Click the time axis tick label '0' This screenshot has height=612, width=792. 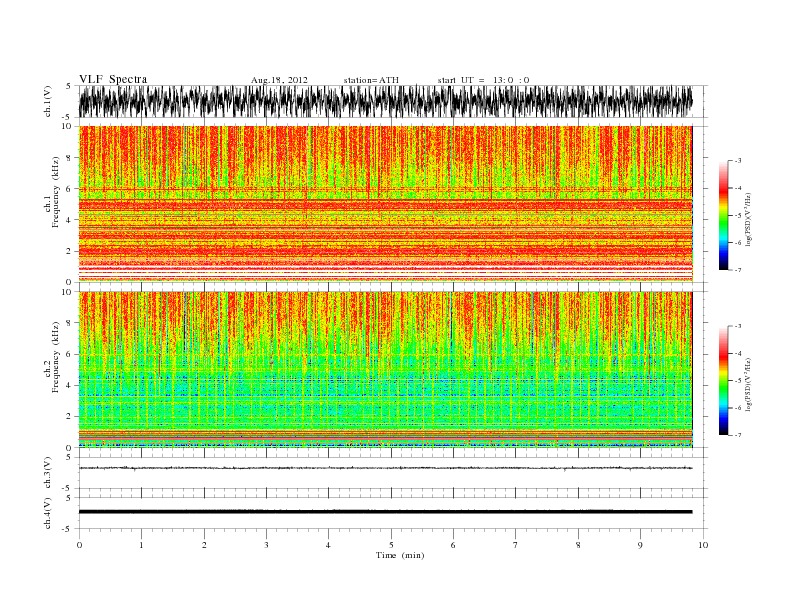coord(79,545)
